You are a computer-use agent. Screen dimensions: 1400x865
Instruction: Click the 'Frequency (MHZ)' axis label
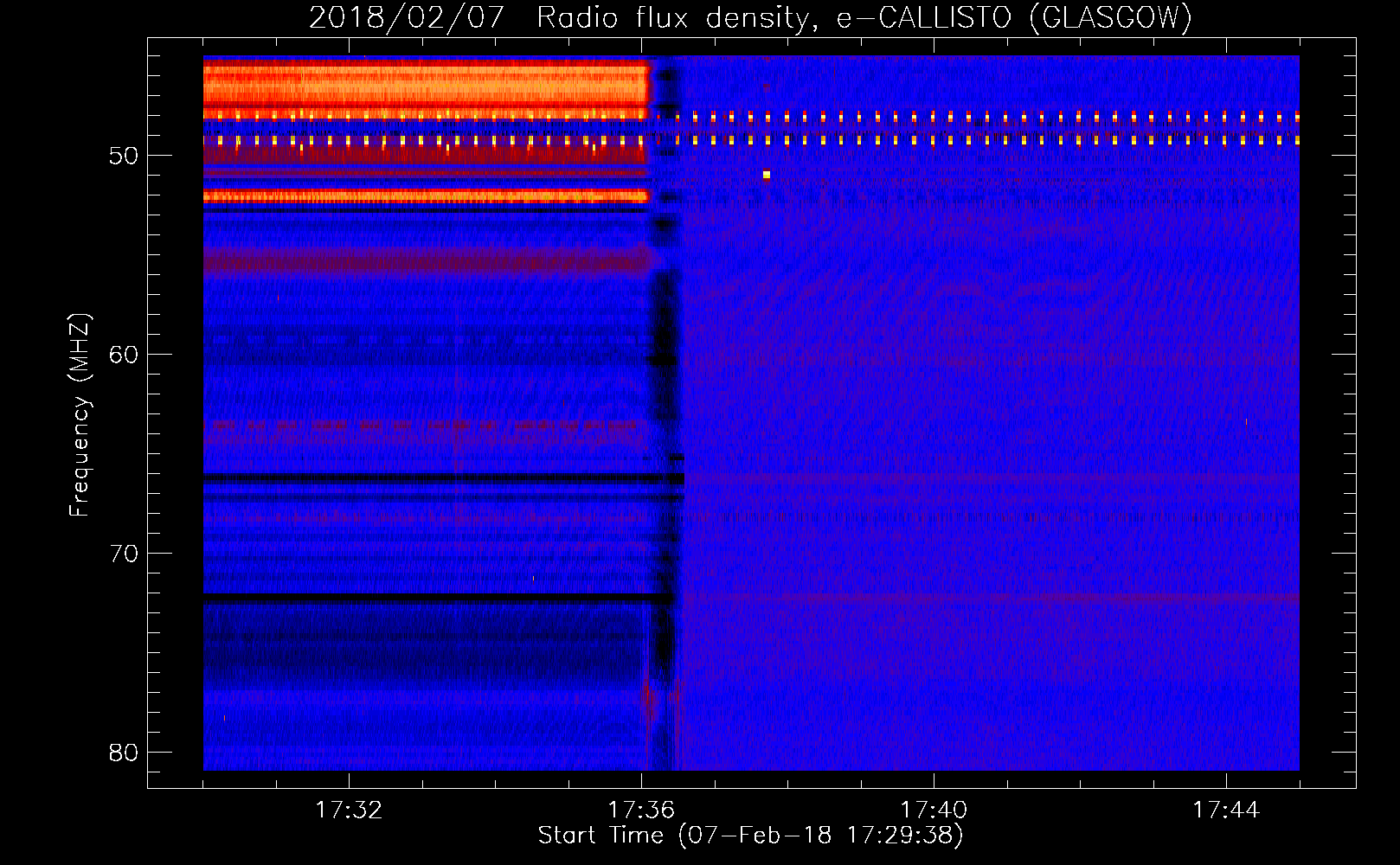(80, 414)
